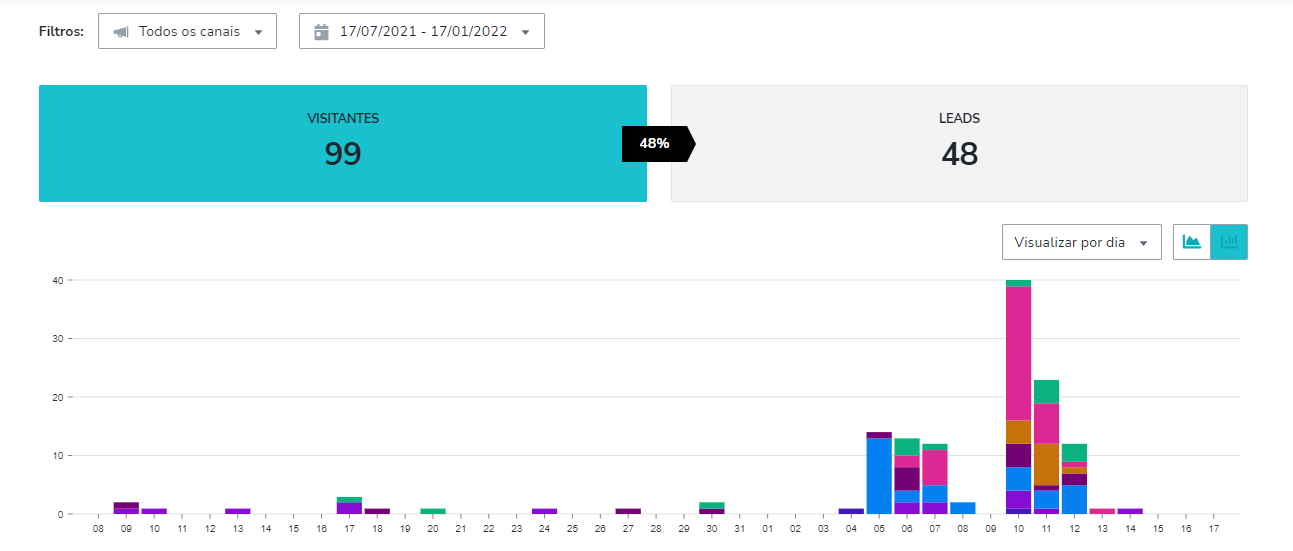Click the visitor count number 99
This screenshot has height=551, width=1293.
(x=342, y=154)
